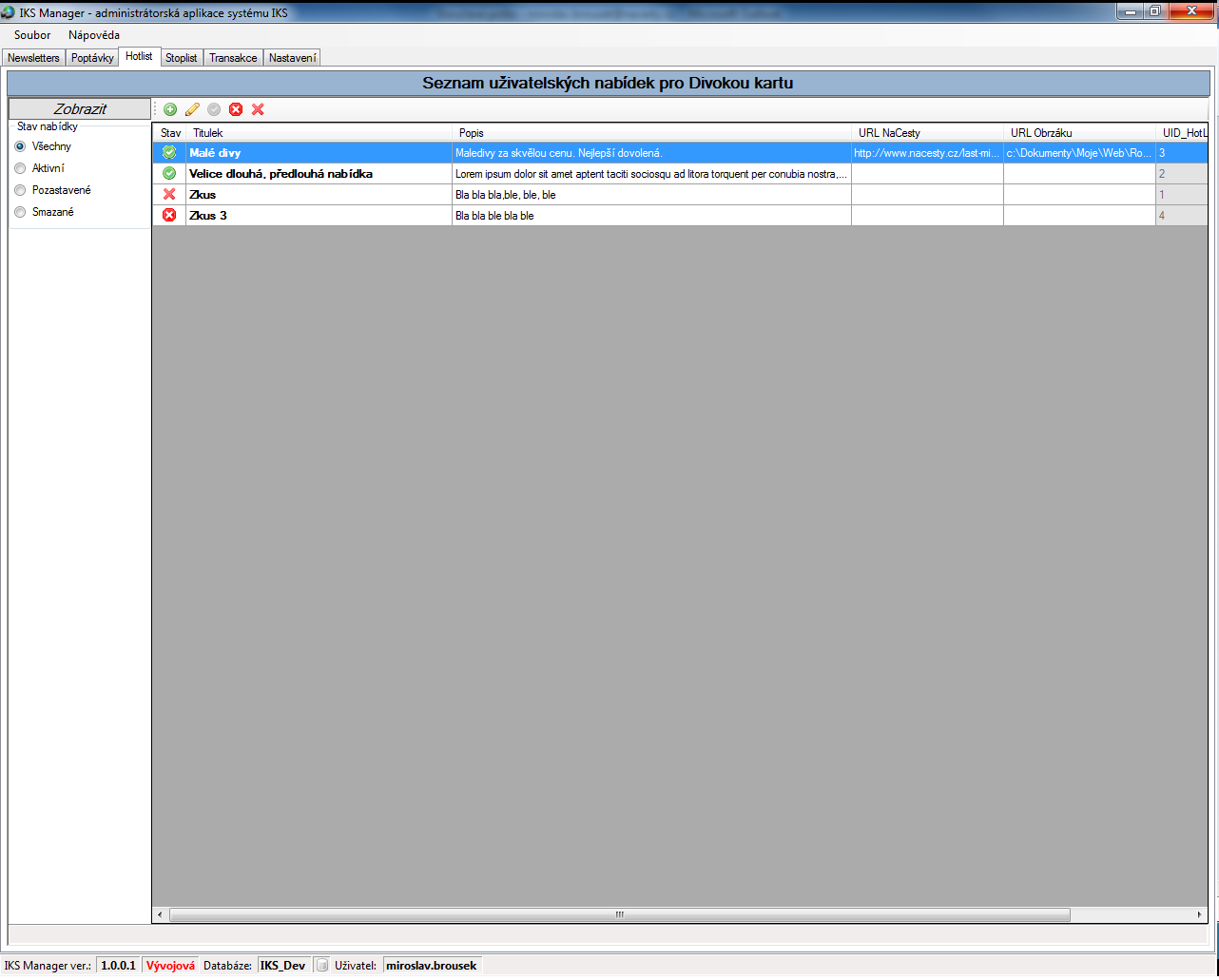Click the red circle status icon of Zkus 3
This screenshot has height=980, width=1219.
pyautogui.click(x=169, y=215)
